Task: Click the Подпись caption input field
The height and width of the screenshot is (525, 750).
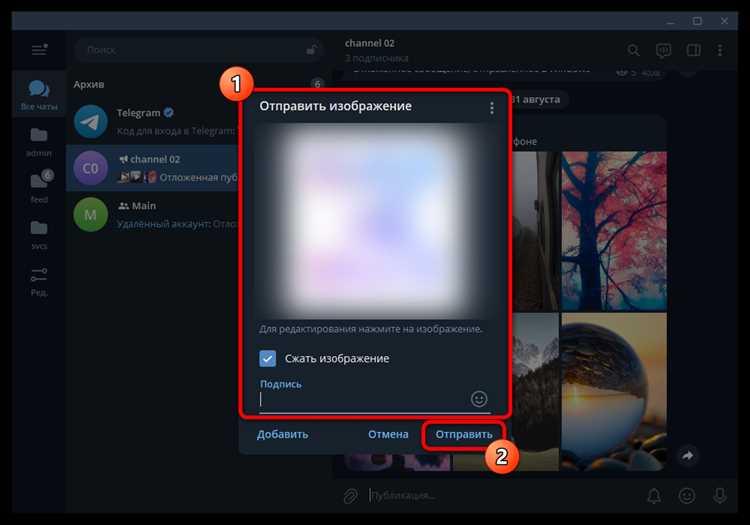Action: click(x=364, y=399)
